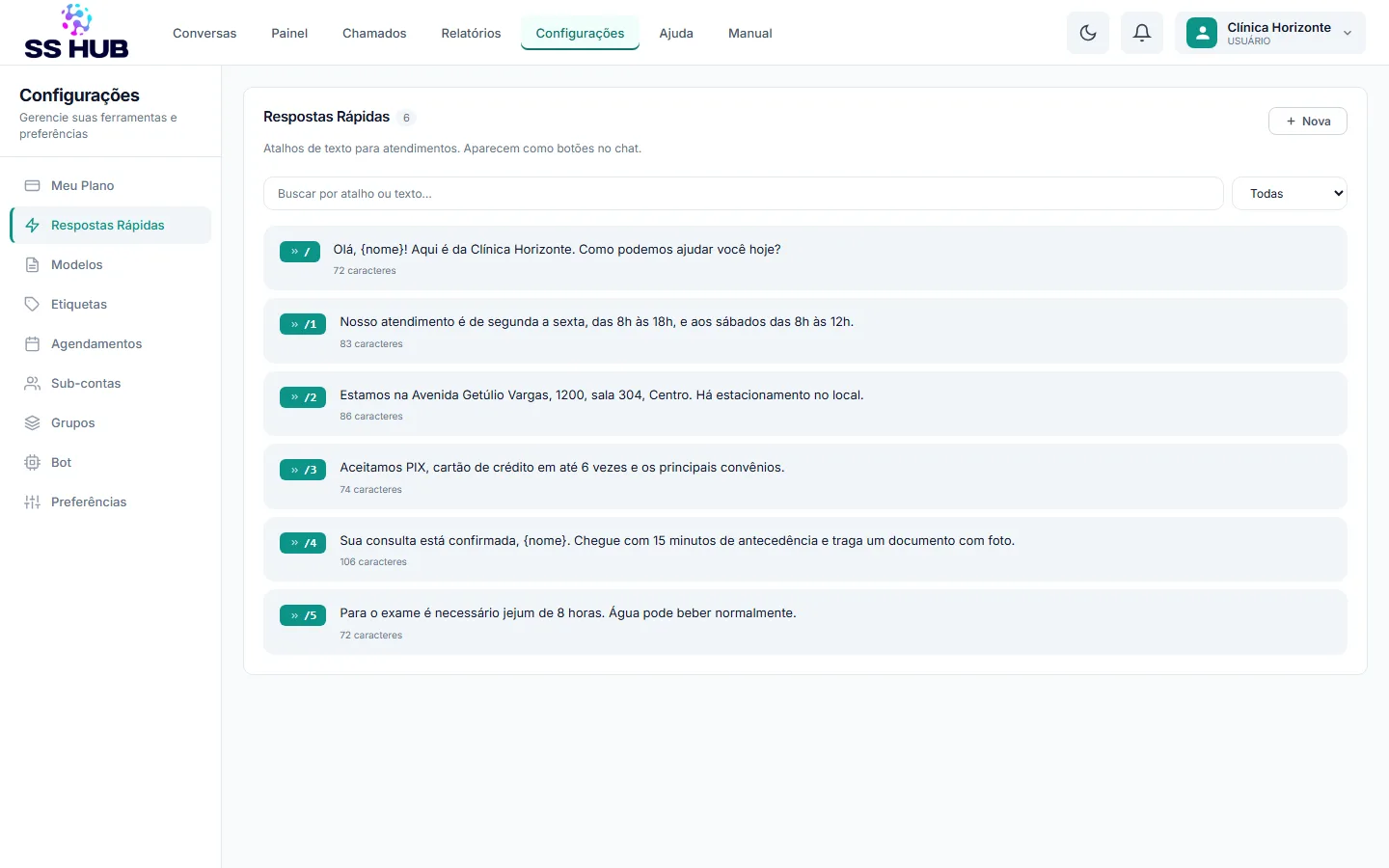Viewport: 1389px width, 868px height.
Task: Open the Todas filter dropdown
Action: tap(1289, 193)
